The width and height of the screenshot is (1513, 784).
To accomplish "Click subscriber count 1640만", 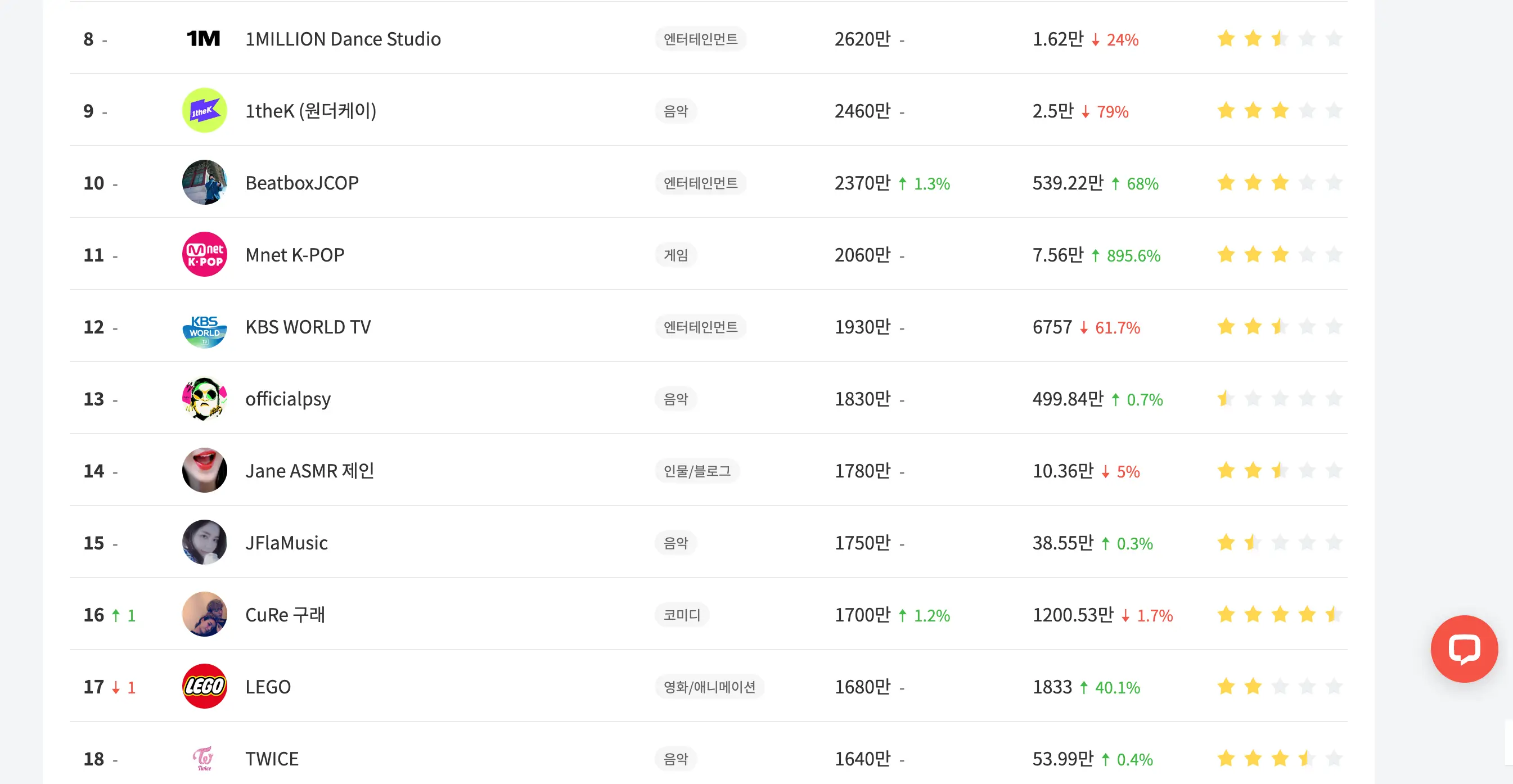I will [863, 759].
